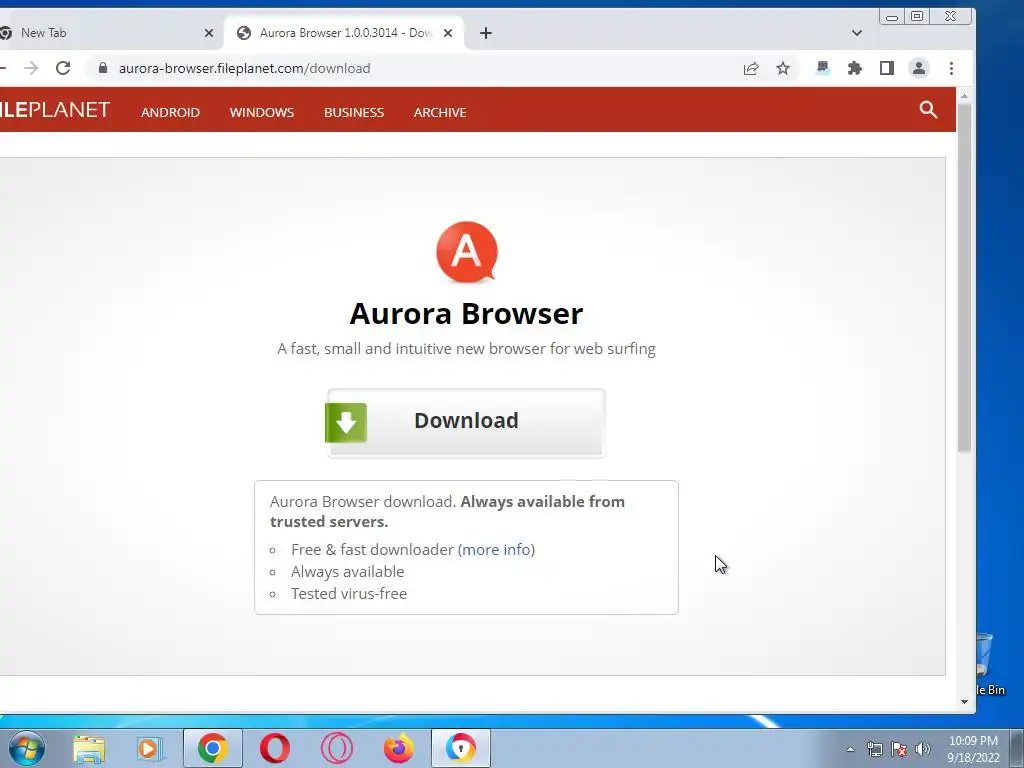This screenshot has width=1024, height=768.
Task: Open the Windows Start menu
Action: coord(27,748)
